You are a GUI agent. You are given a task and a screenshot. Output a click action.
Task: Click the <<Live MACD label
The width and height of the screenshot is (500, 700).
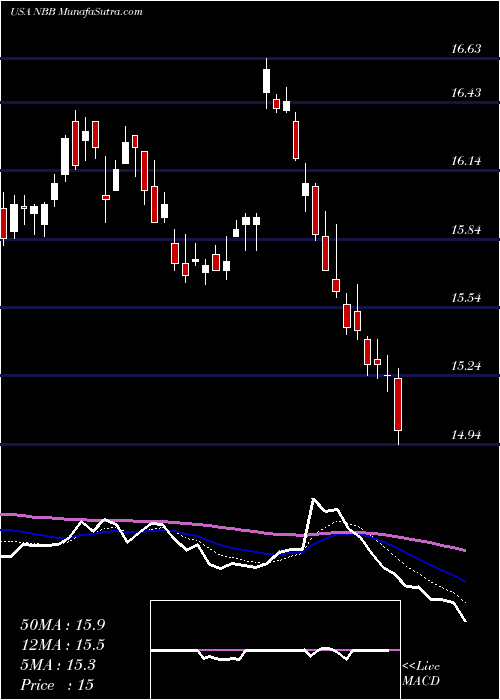coord(421,674)
